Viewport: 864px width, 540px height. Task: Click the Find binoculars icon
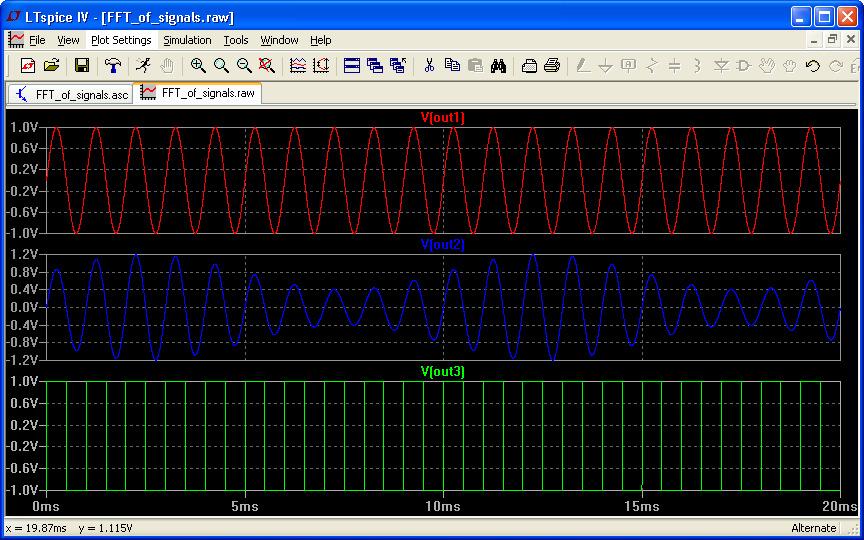pyautogui.click(x=498, y=66)
